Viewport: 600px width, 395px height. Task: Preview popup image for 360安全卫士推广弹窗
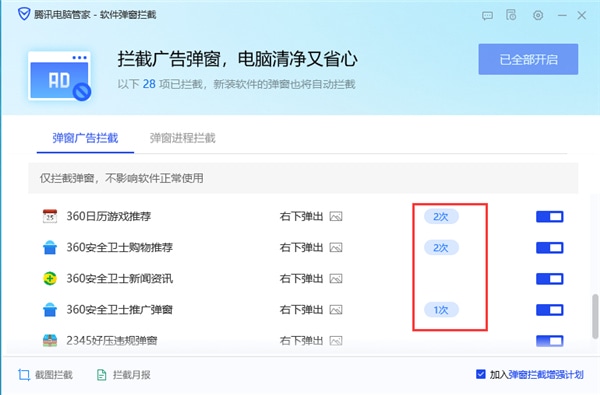[x=336, y=310]
